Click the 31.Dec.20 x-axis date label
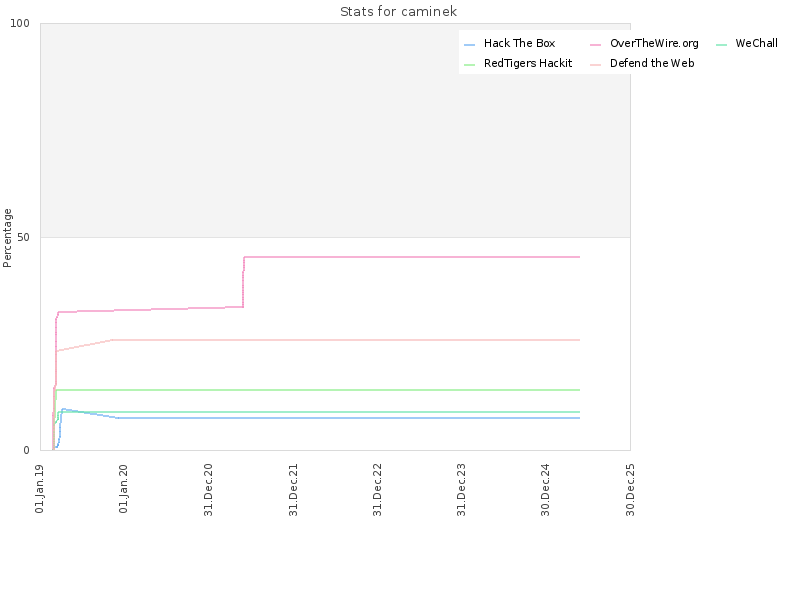800x600 pixels. pos(208,490)
